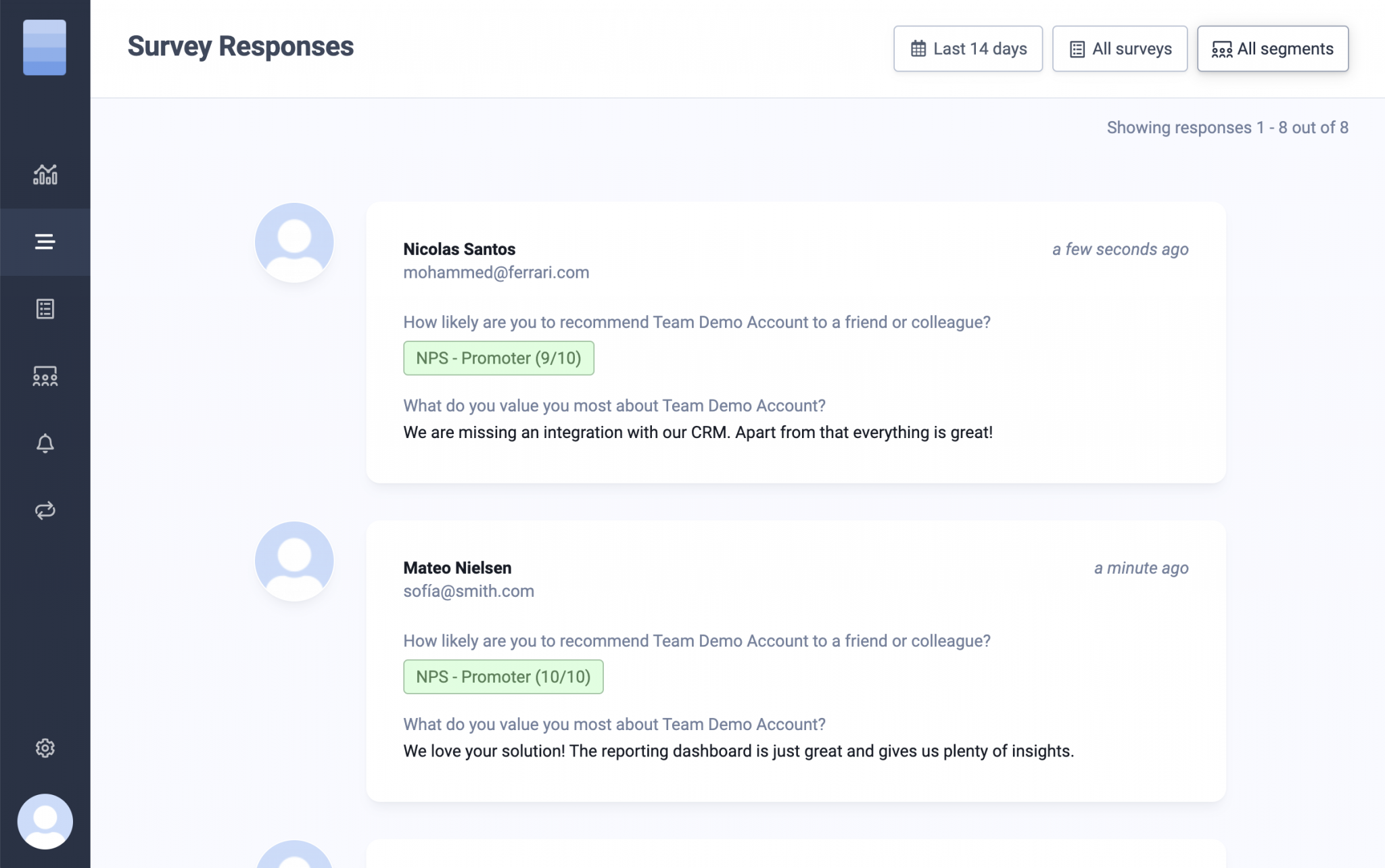Screen dimensions: 1385x868
Task: Select Nicolas Santos's NPS Promoter 9/10 badge
Action: 498,358
